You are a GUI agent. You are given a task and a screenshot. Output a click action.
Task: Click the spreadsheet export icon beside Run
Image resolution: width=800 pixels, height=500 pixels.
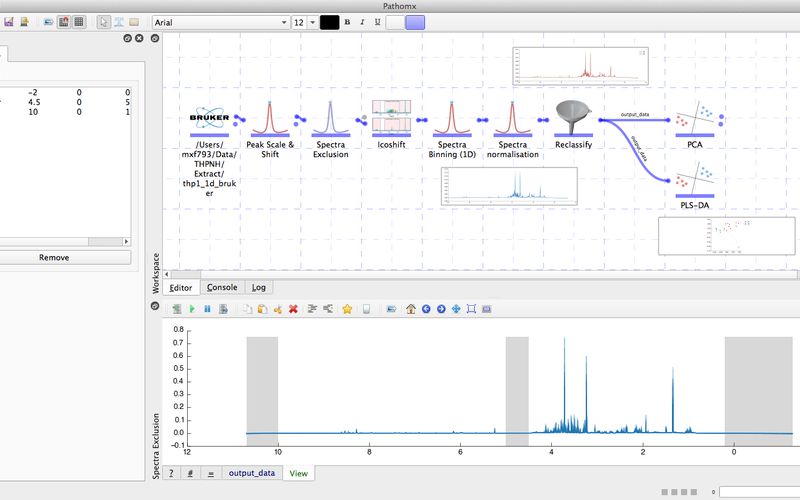177,309
